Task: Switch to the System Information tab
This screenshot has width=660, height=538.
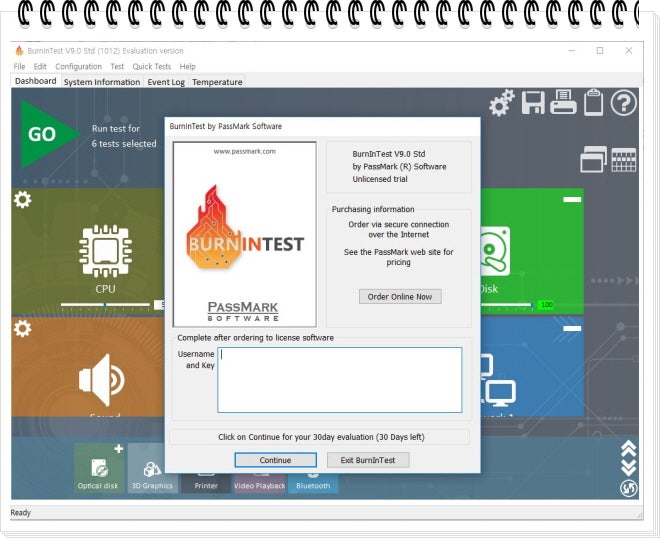Action: (102, 82)
